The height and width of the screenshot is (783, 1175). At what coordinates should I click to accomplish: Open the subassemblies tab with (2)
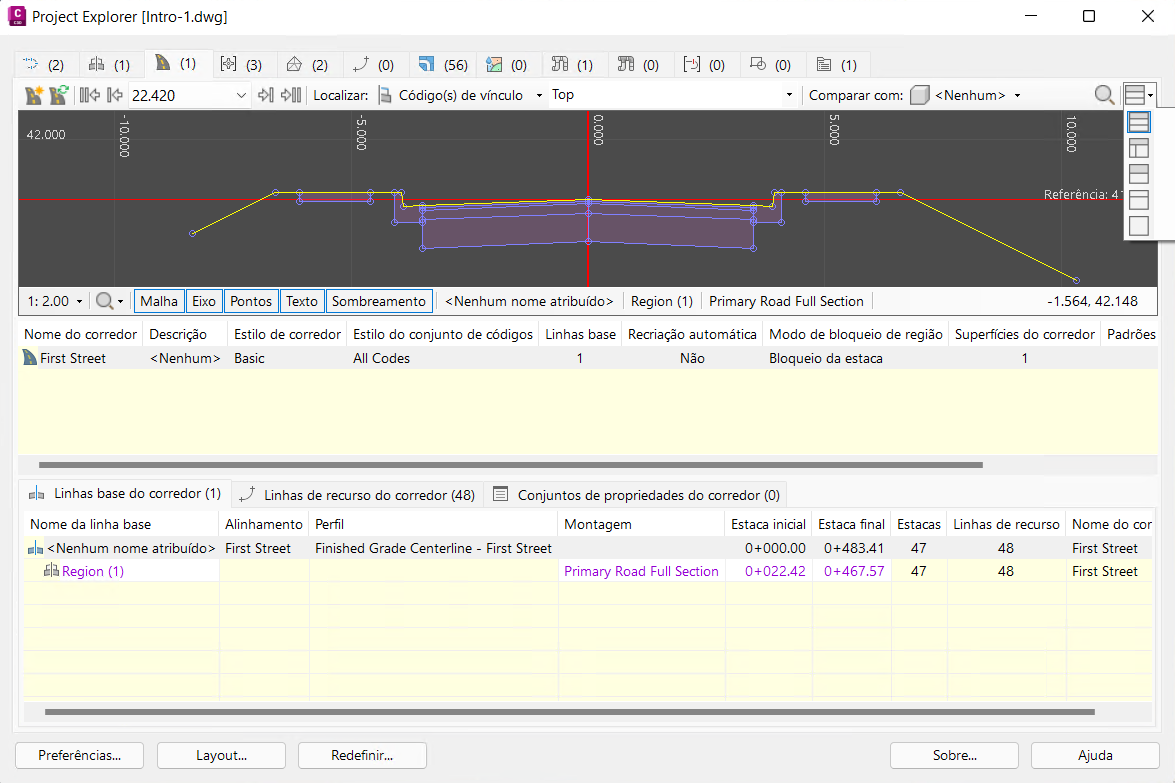tap(309, 64)
